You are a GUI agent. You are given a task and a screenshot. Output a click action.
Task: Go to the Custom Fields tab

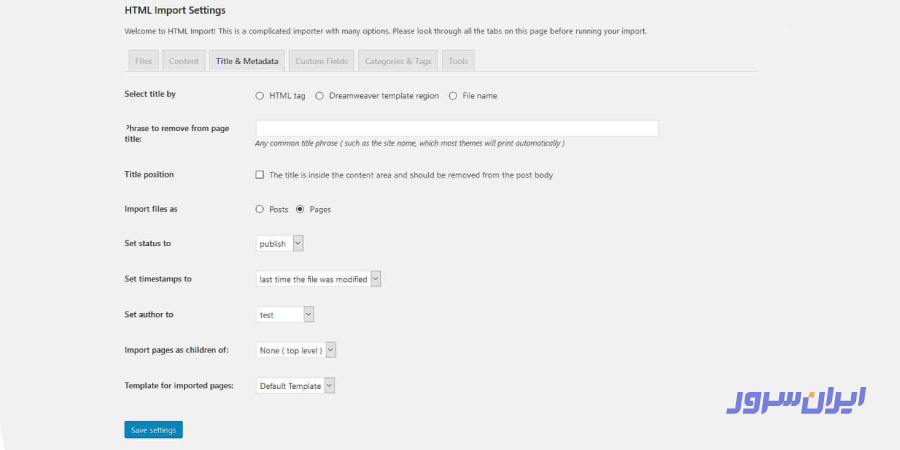coord(321,61)
